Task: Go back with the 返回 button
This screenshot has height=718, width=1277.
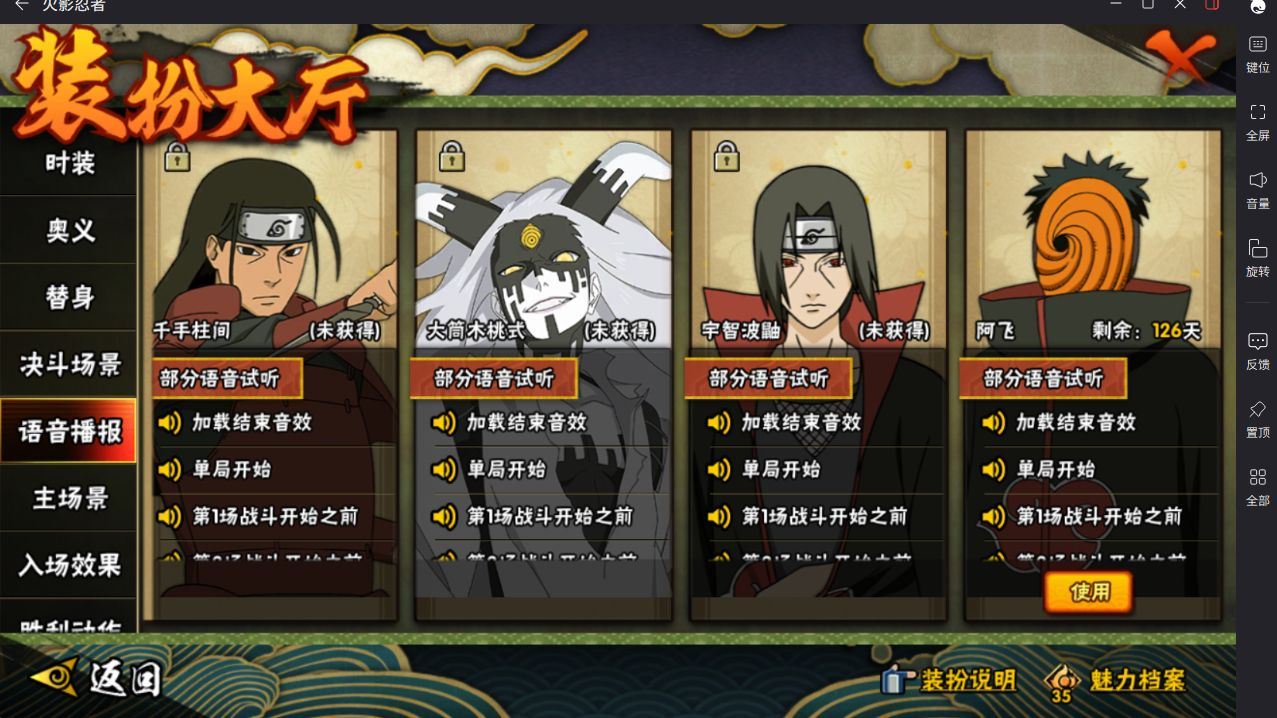Action: (96, 678)
